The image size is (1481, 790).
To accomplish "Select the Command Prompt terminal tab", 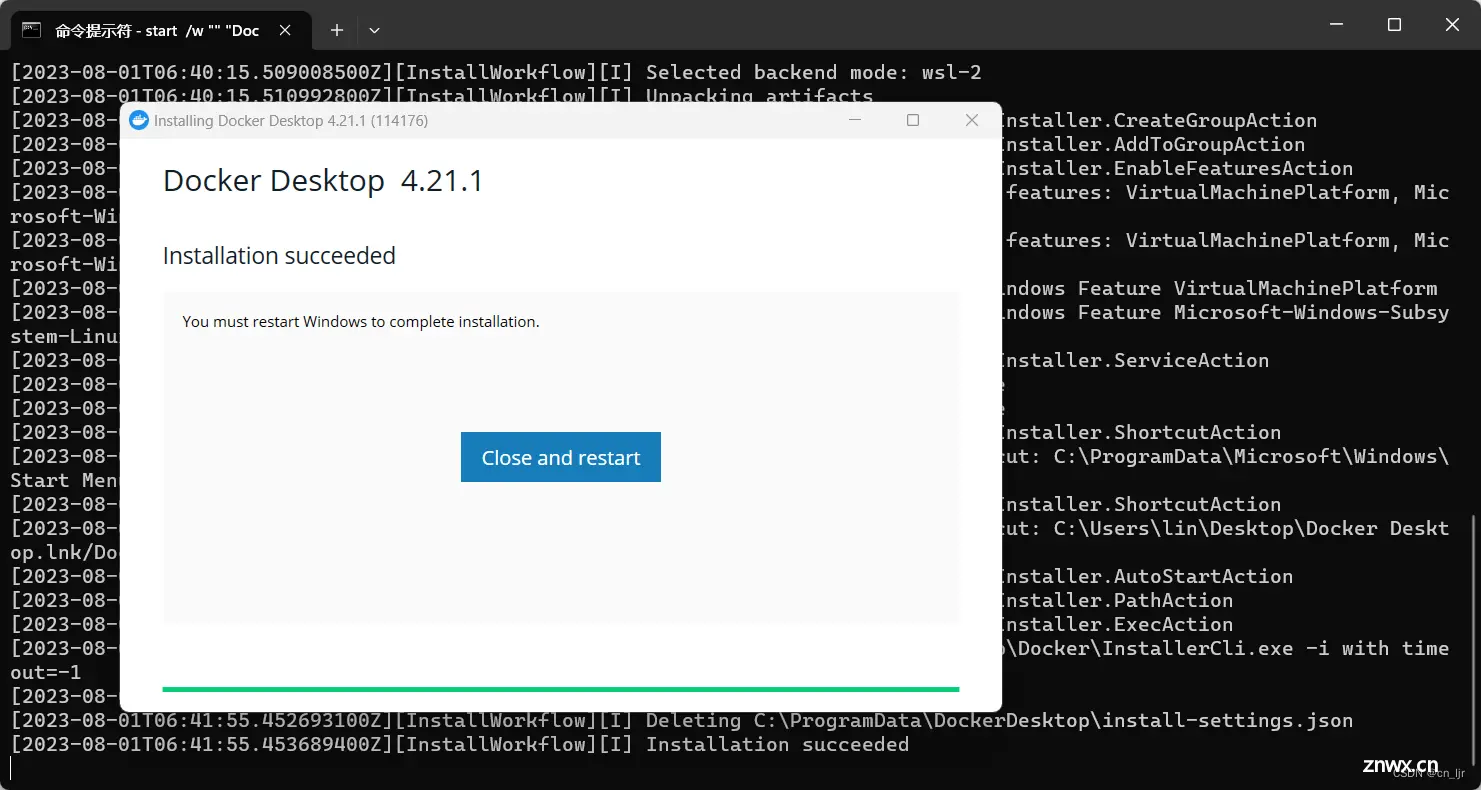I will tap(160, 30).
